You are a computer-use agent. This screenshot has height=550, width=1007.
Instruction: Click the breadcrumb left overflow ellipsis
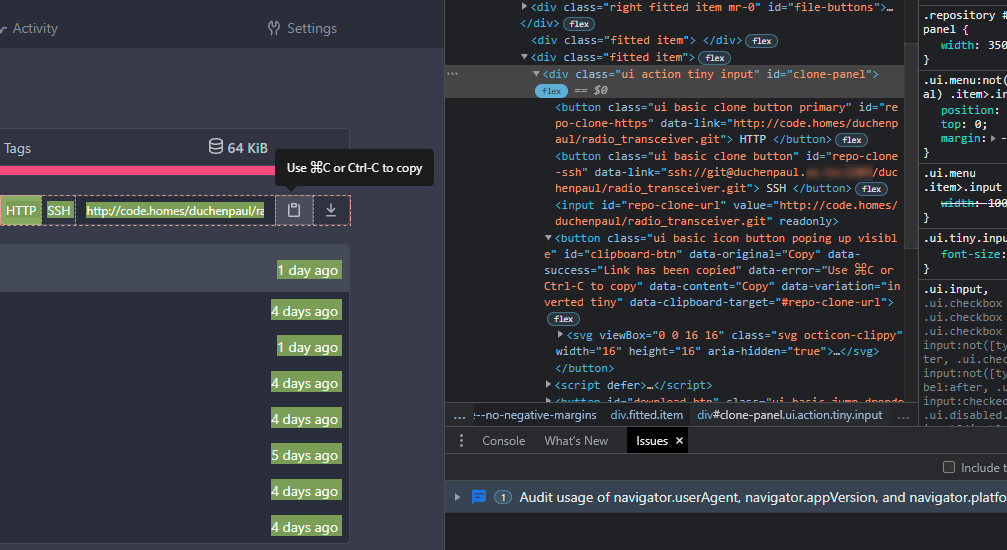click(459, 416)
